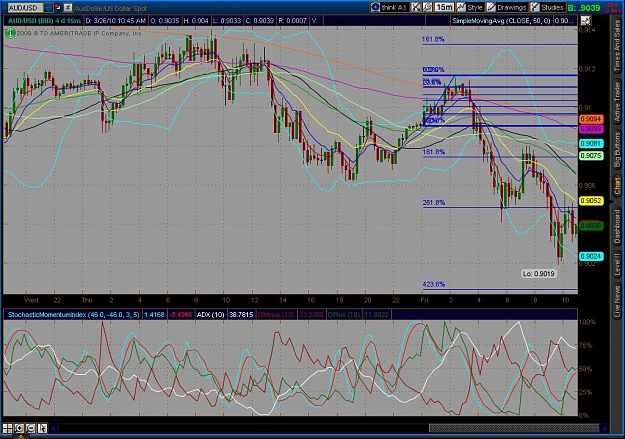Click the B: .9039 bid quote
The image size is (625, 439).
coord(584,8)
